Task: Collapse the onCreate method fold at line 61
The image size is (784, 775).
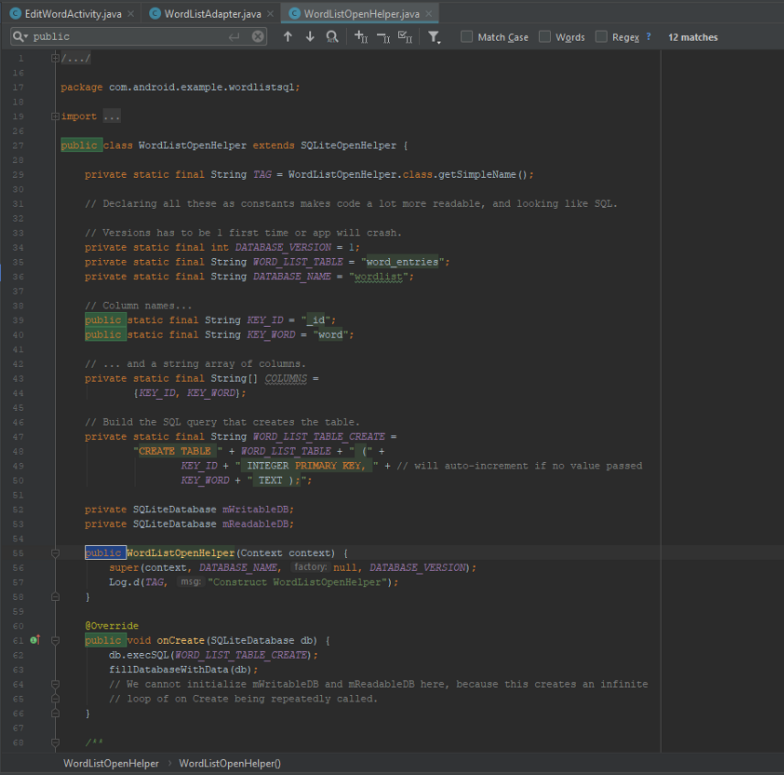Action: (55, 640)
